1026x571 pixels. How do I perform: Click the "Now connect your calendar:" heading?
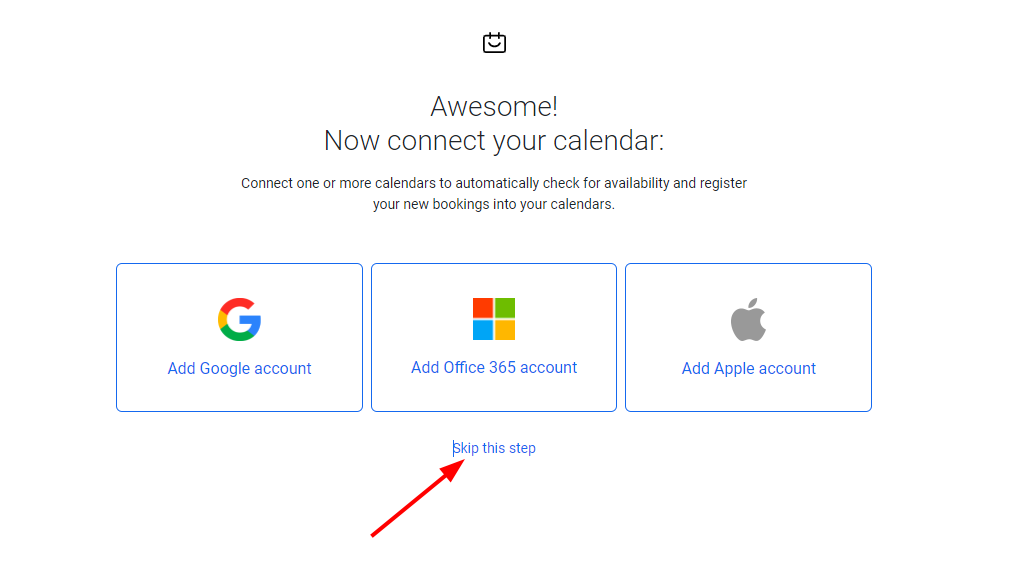pyautogui.click(x=494, y=140)
